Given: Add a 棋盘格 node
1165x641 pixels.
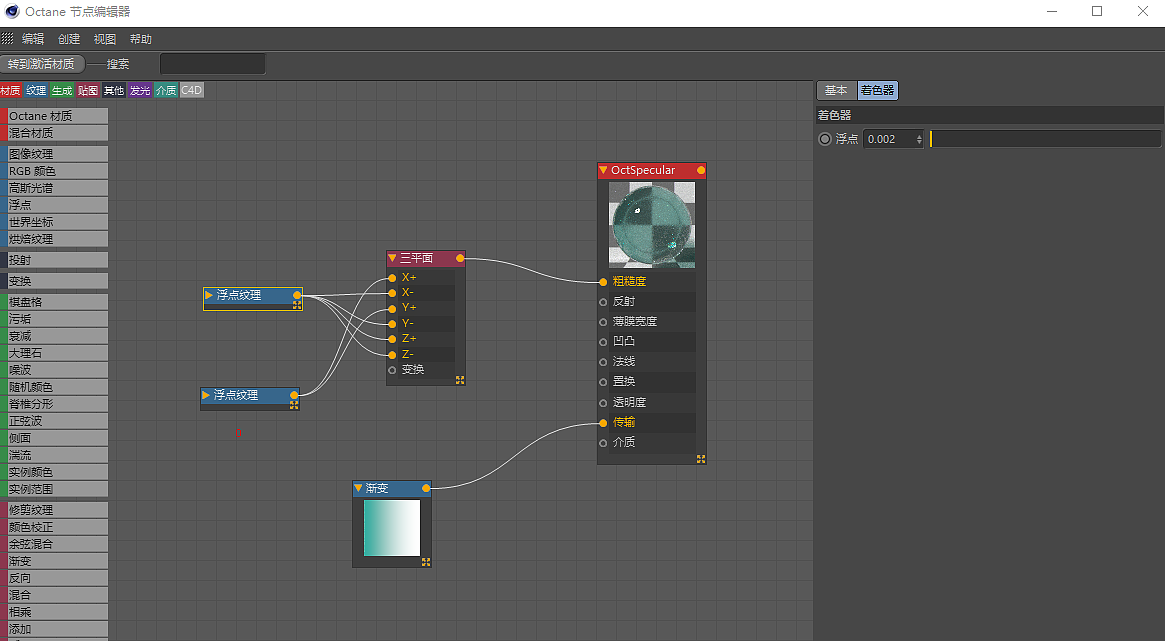Looking at the screenshot, I should point(54,302).
